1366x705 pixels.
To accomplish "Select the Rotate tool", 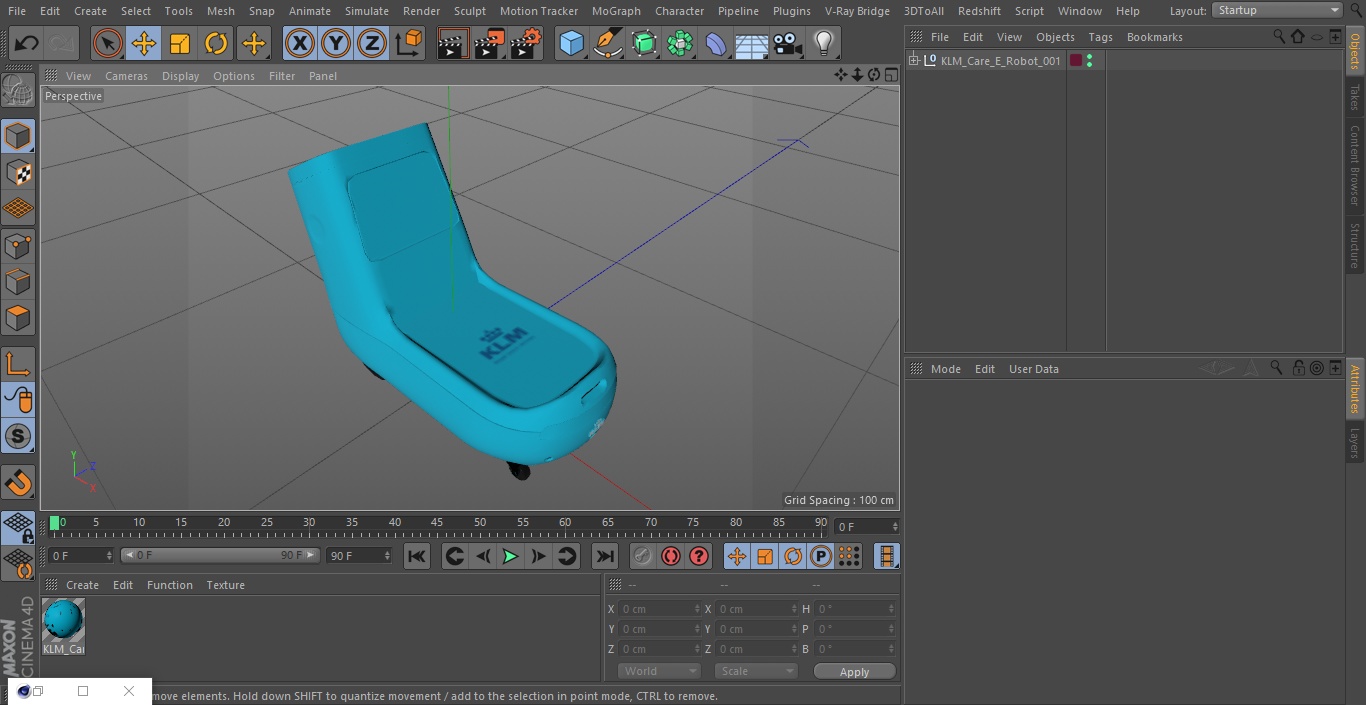I will (x=216, y=44).
